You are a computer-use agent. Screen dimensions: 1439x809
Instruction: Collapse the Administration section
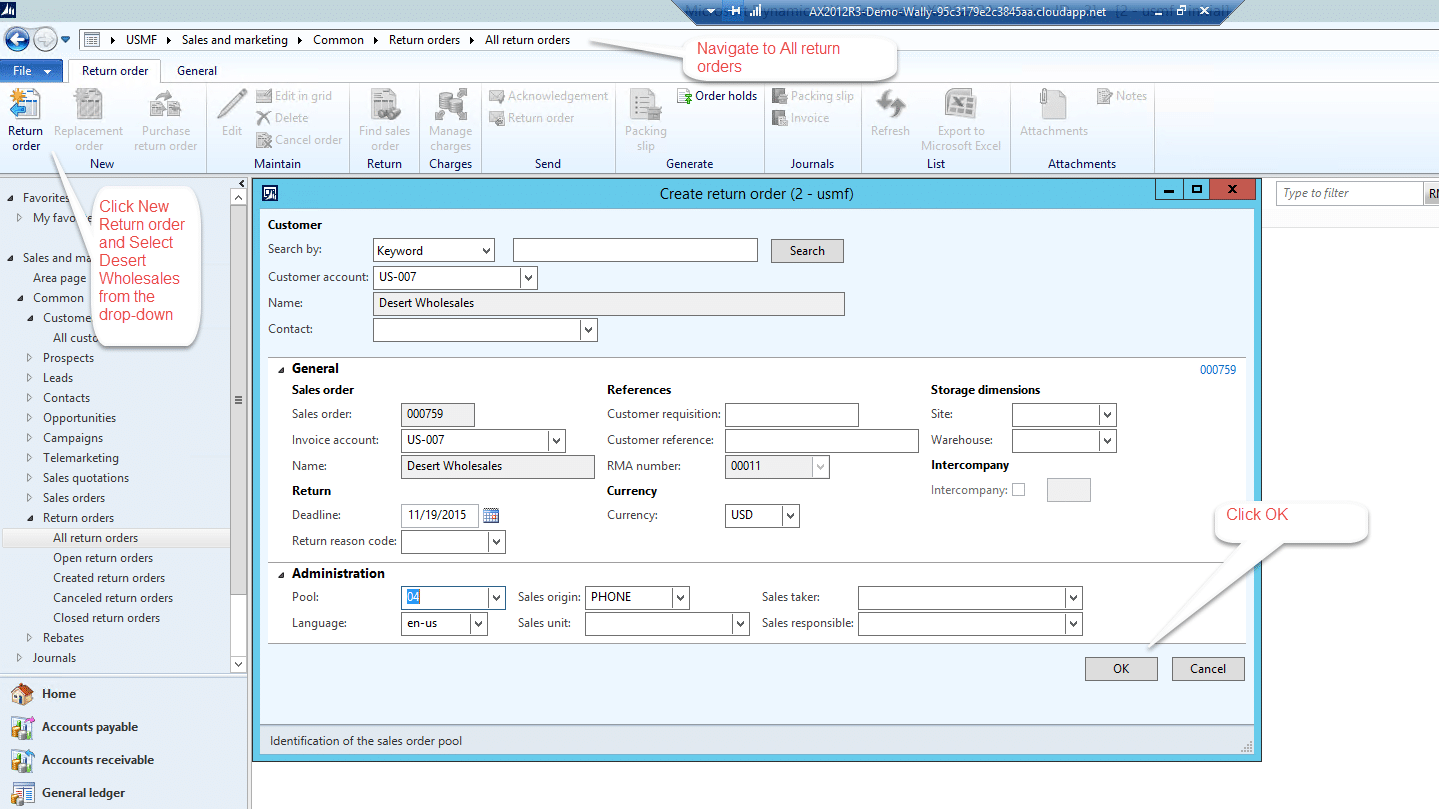pyautogui.click(x=281, y=573)
